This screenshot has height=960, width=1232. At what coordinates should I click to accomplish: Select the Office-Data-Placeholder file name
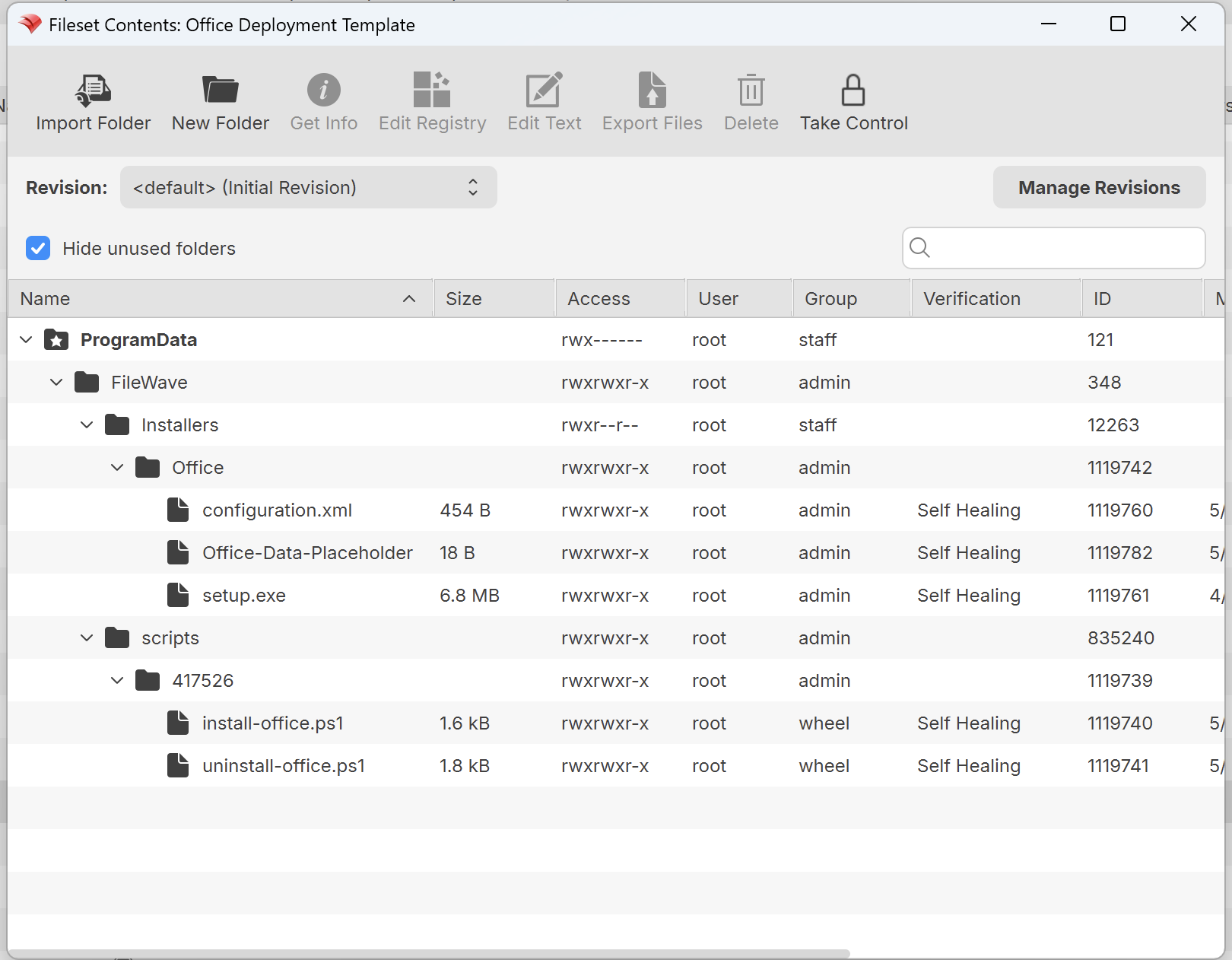coord(307,553)
